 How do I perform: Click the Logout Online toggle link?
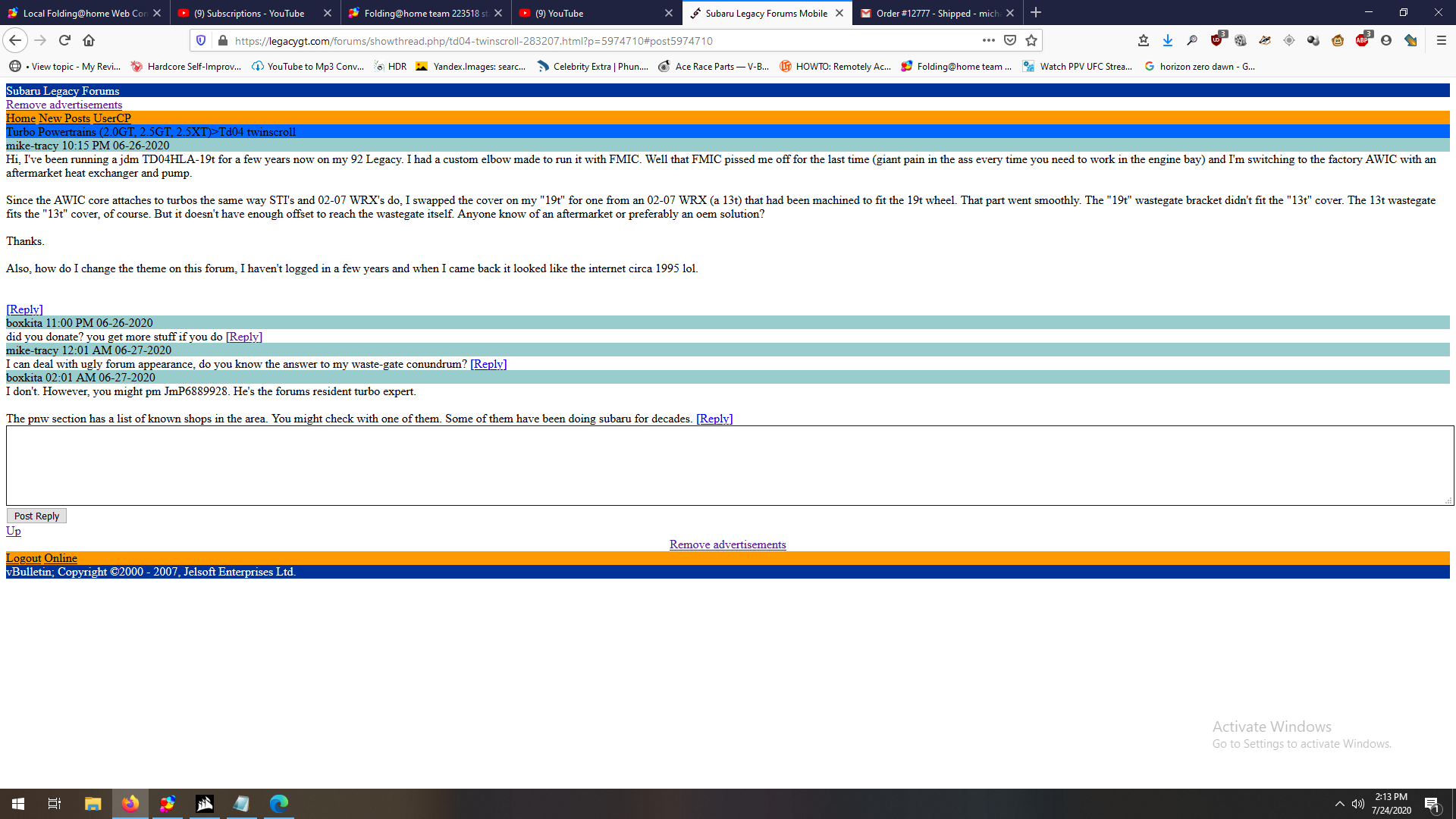[41, 558]
